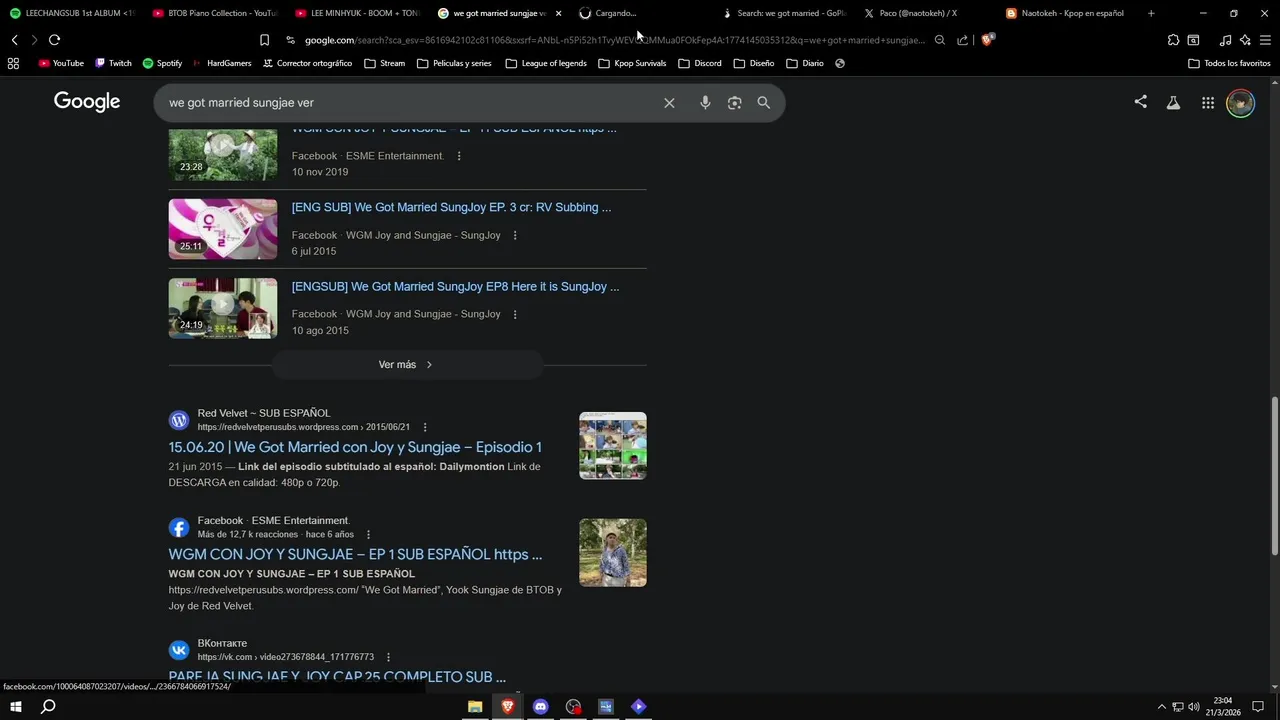Click the zoom magnifier icon in address bar

pyautogui.click(x=940, y=40)
